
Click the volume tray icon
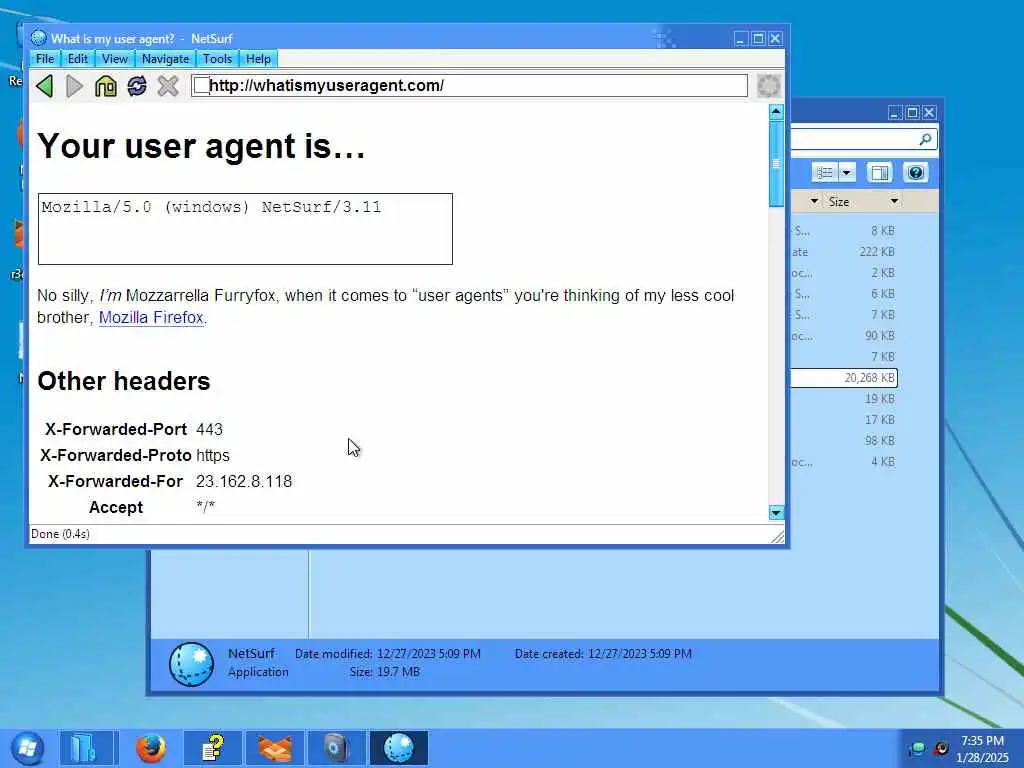pyautogui.click(x=940, y=748)
